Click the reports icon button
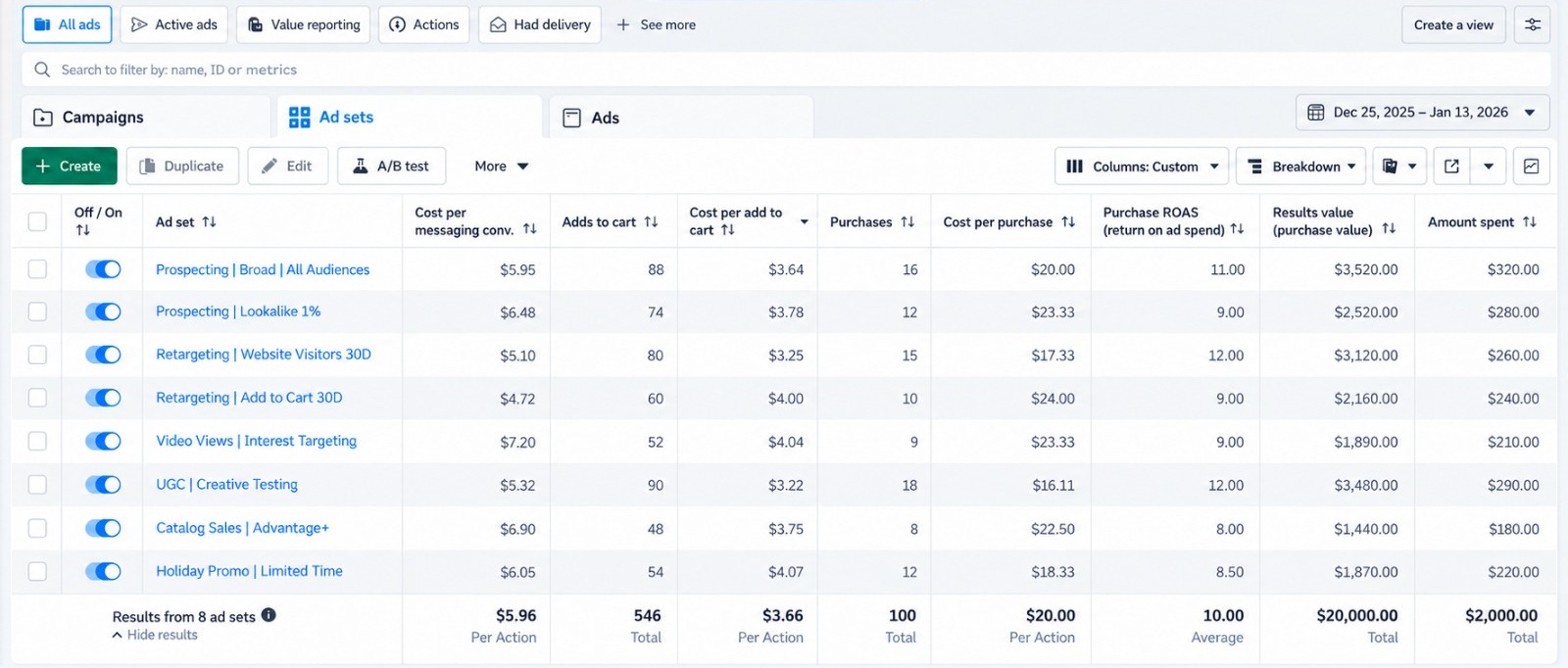This screenshot has width=1568, height=668. [x=1390, y=167]
